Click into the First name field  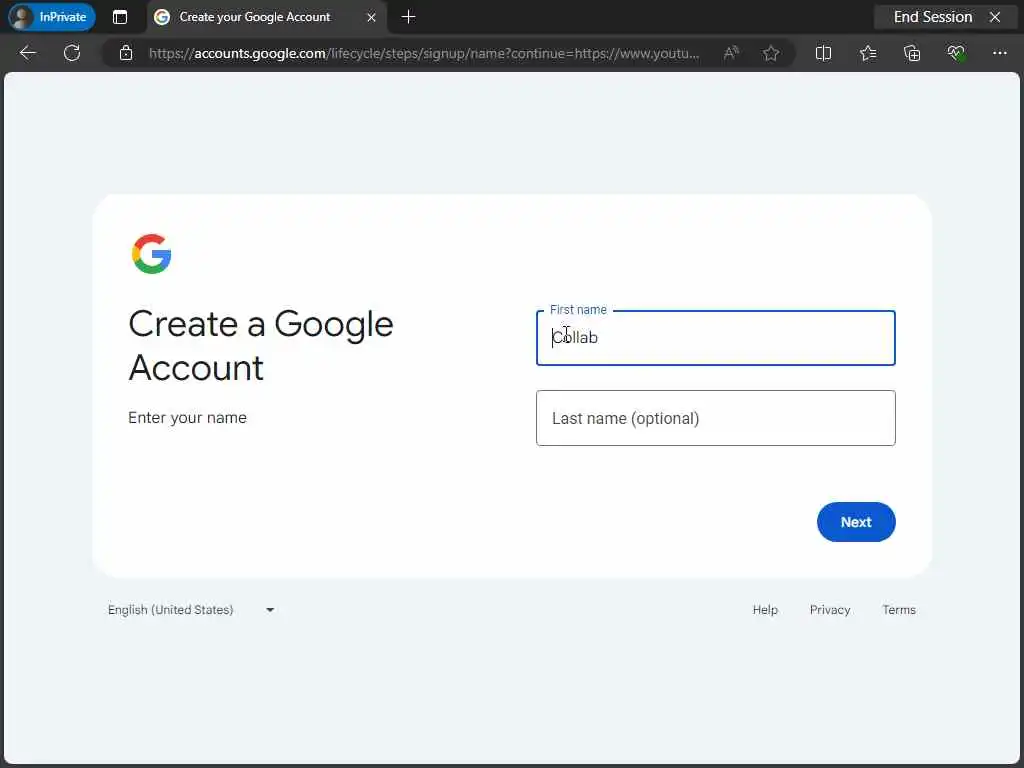tap(716, 338)
